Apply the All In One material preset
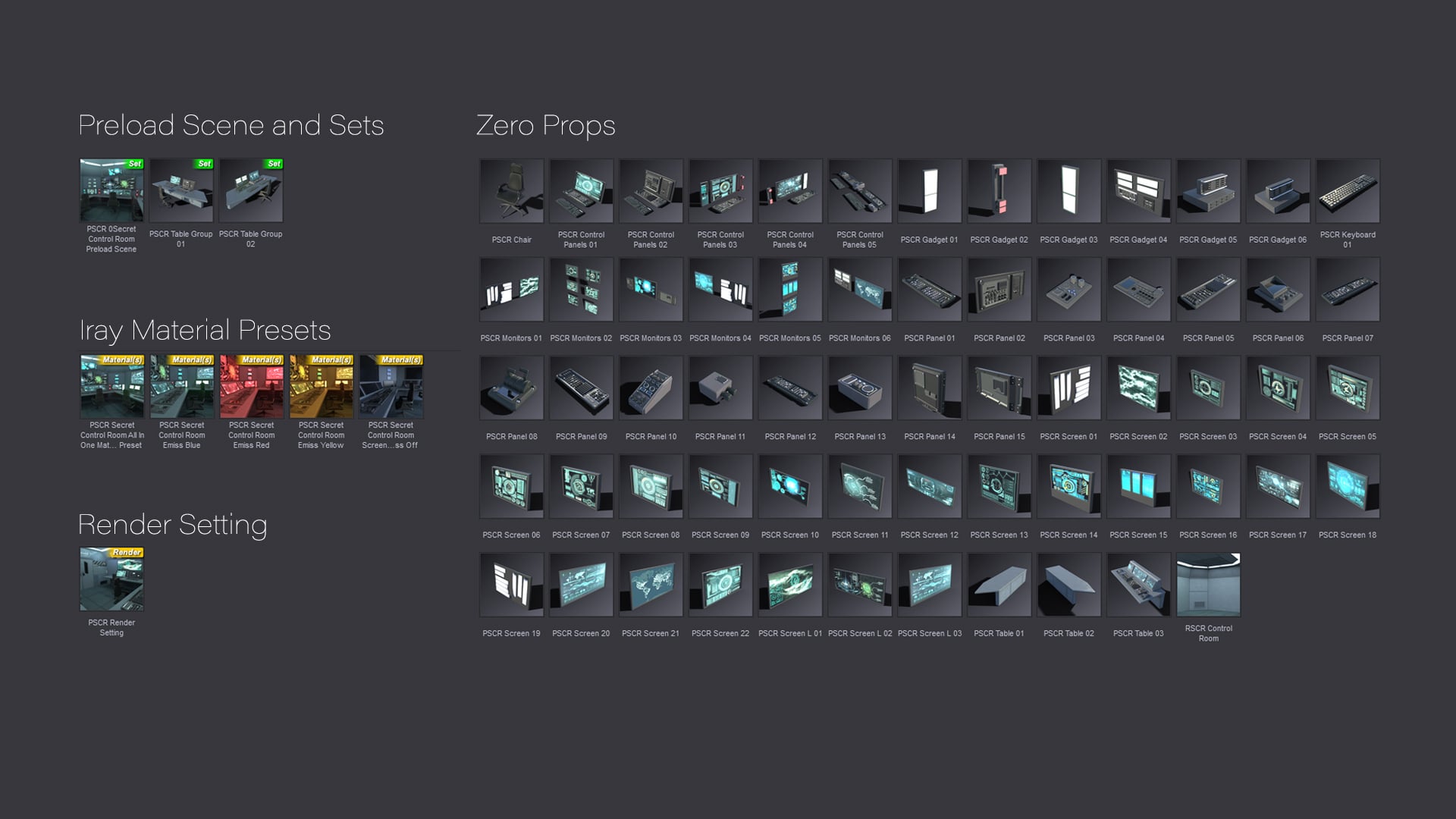The width and height of the screenshot is (1456, 819). 111,387
